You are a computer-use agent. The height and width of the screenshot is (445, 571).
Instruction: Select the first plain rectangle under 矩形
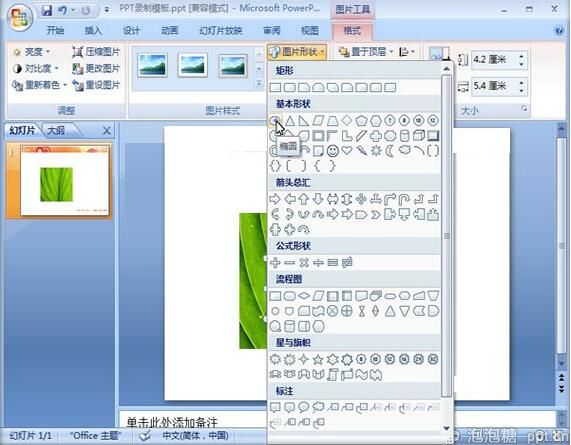tap(275, 87)
